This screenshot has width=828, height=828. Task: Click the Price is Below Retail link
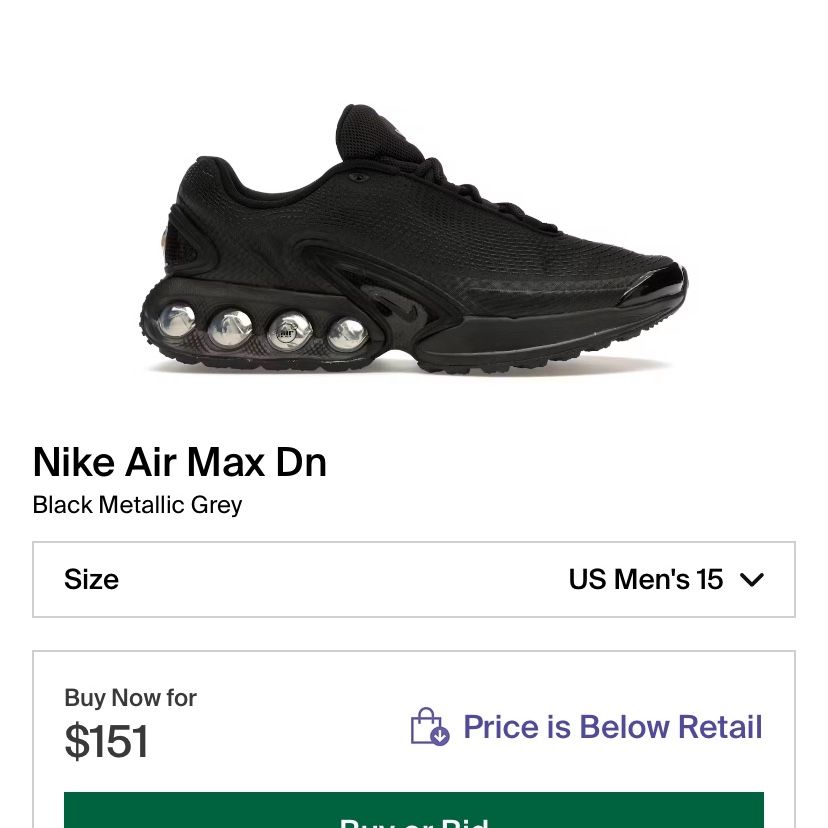click(x=613, y=727)
